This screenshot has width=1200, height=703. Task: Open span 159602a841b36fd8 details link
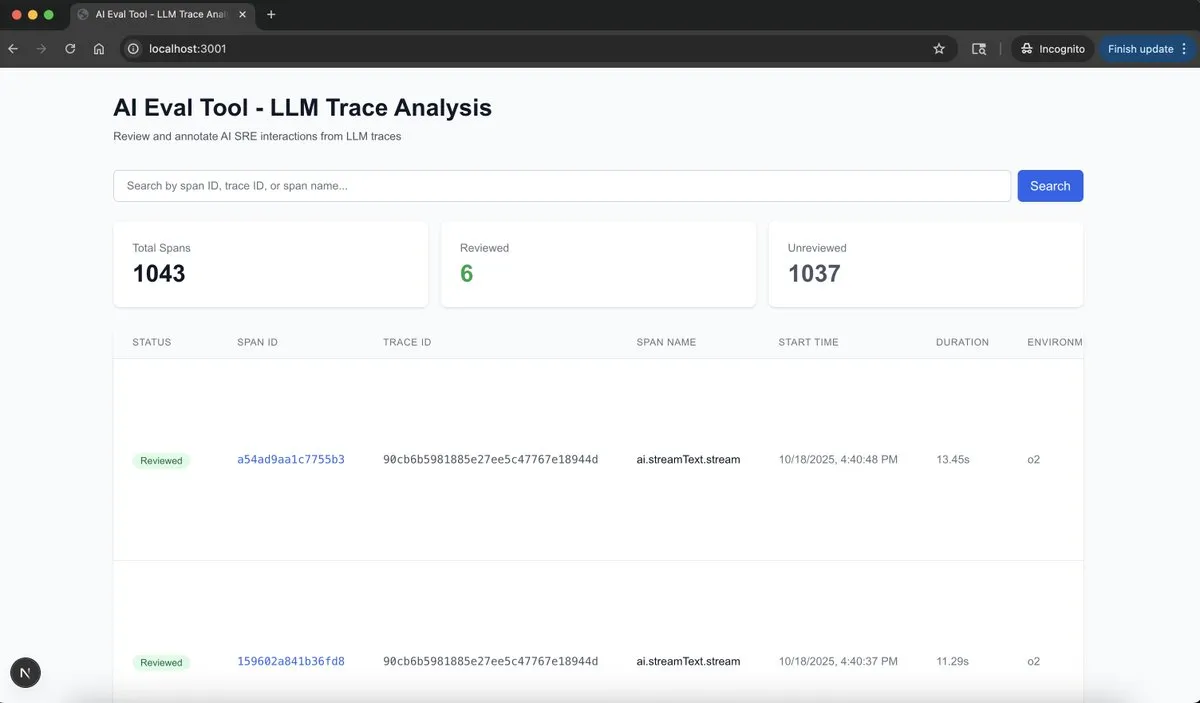290,661
